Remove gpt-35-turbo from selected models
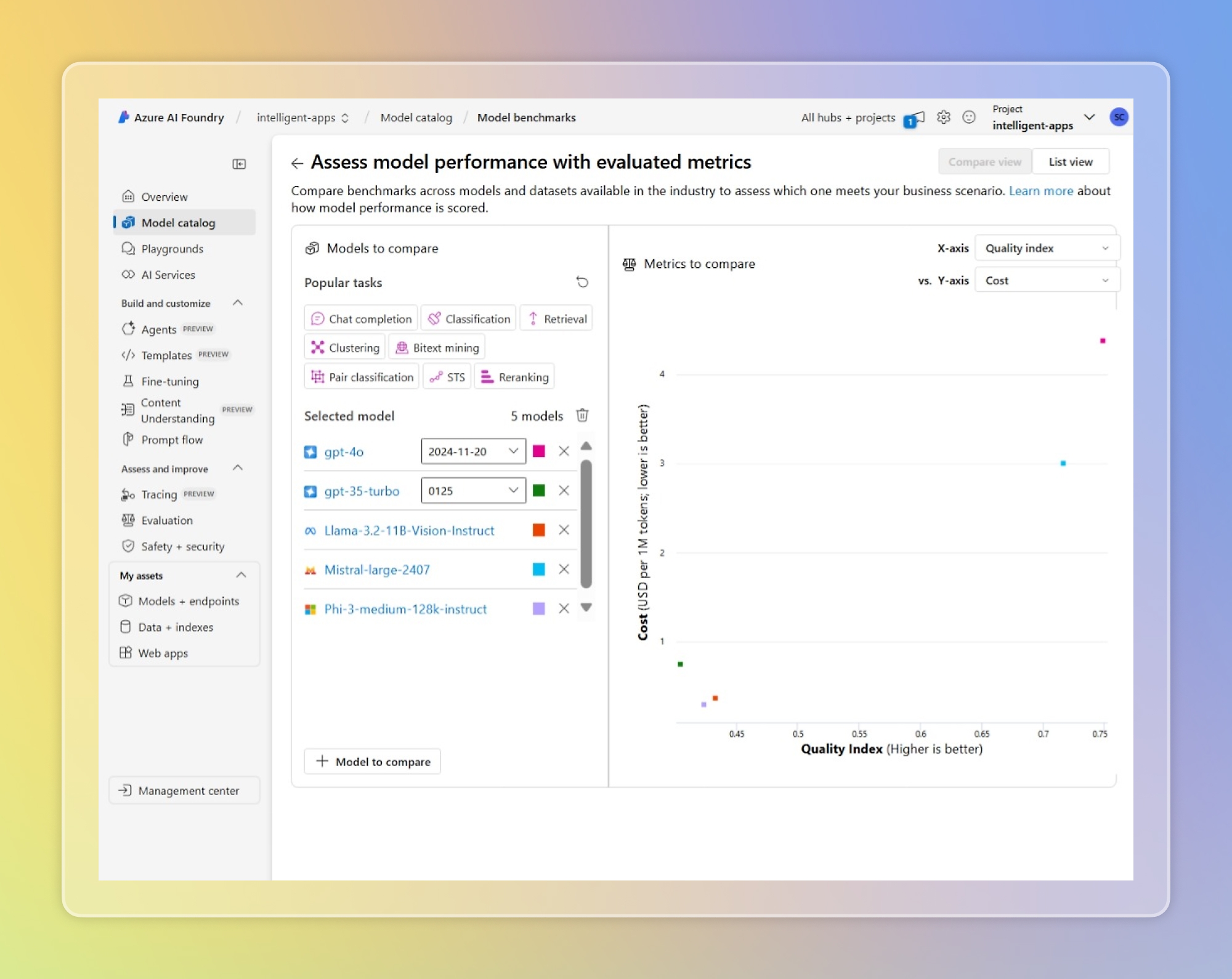 pyautogui.click(x=564, y=491)
